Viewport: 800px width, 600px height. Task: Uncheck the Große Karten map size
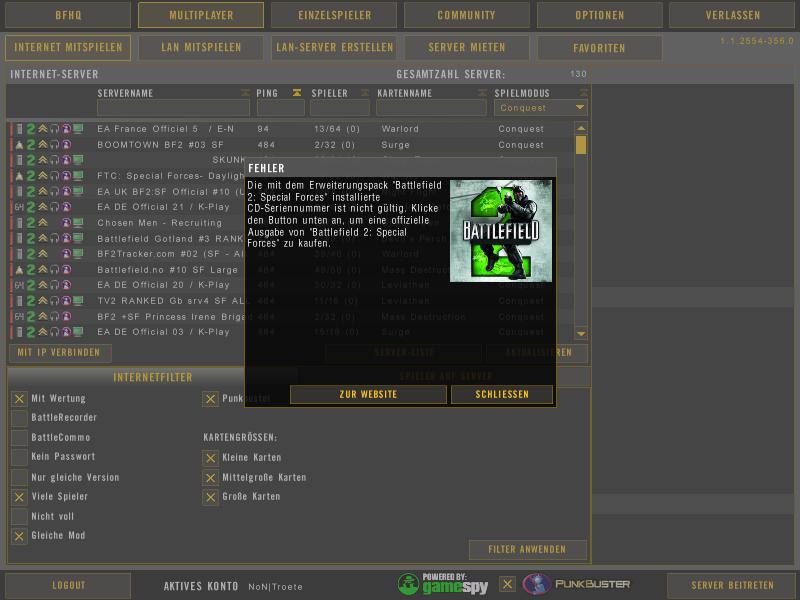[210, 497]
